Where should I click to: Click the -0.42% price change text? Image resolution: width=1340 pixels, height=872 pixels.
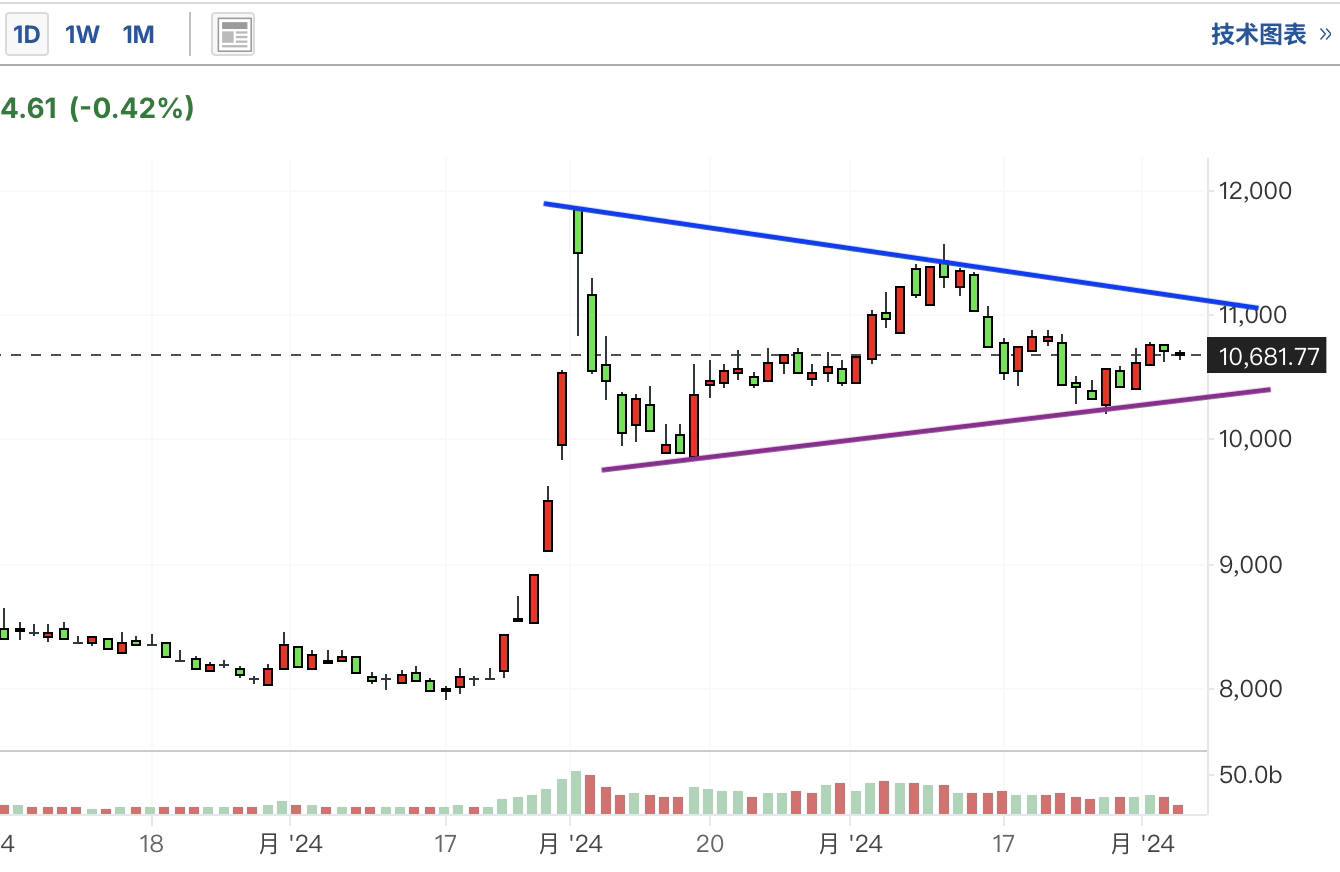click(x=131, y=108)
